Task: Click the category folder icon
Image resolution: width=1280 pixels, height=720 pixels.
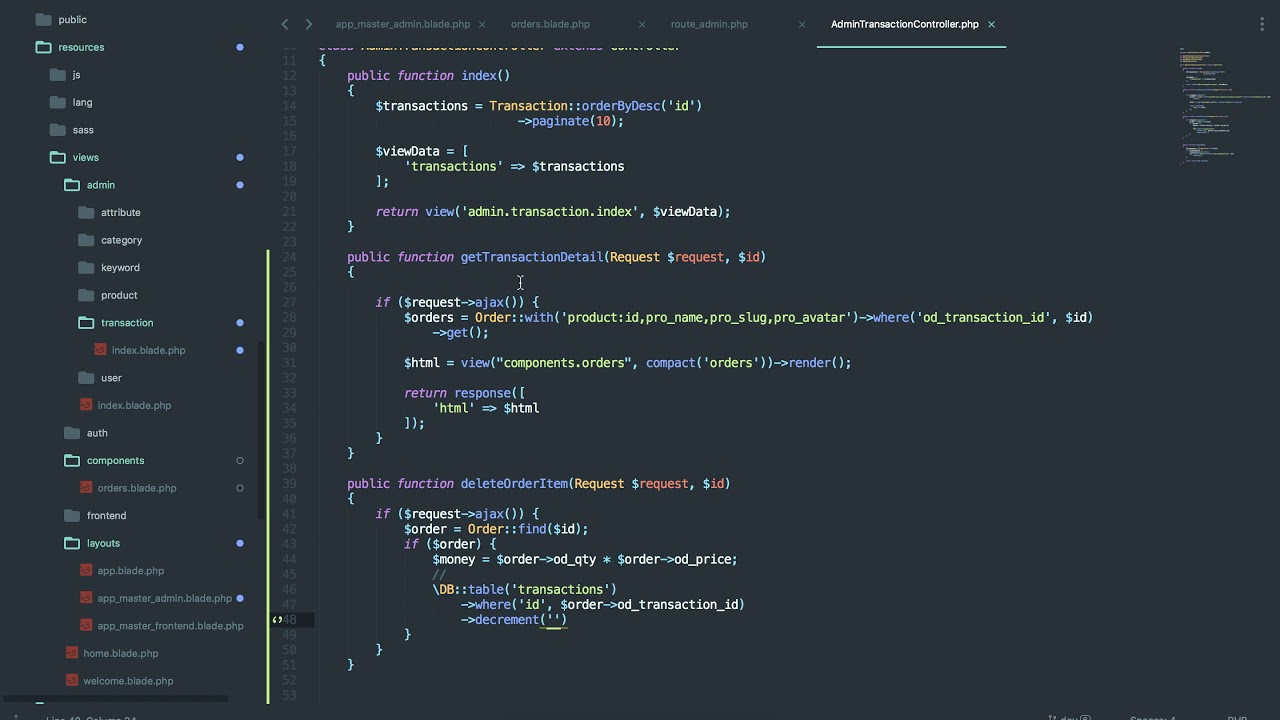Action: [86, 240]
